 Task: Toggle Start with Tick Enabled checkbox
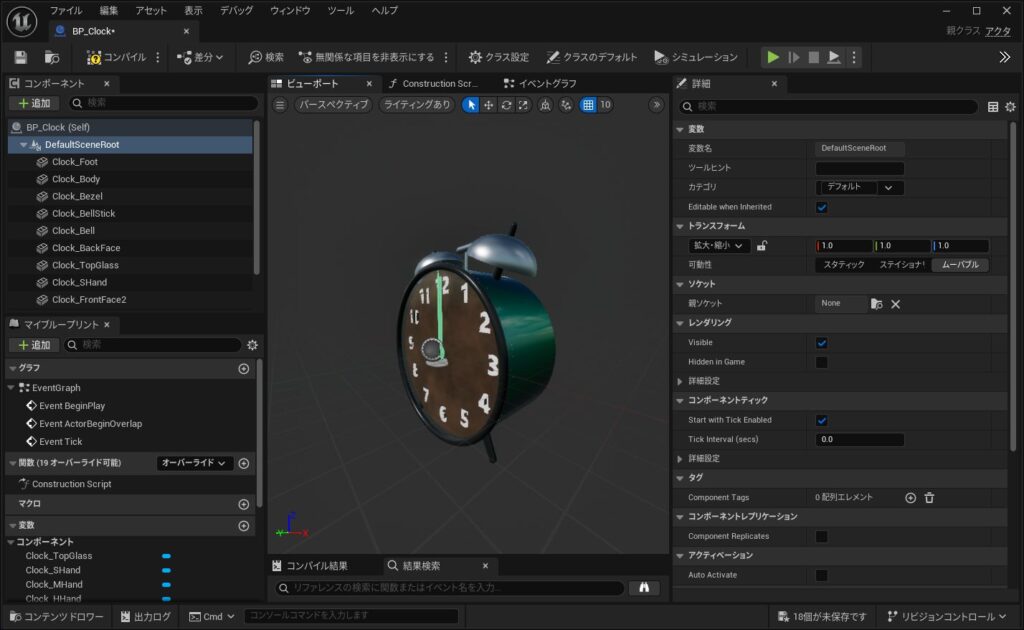(x=822, y=420)
